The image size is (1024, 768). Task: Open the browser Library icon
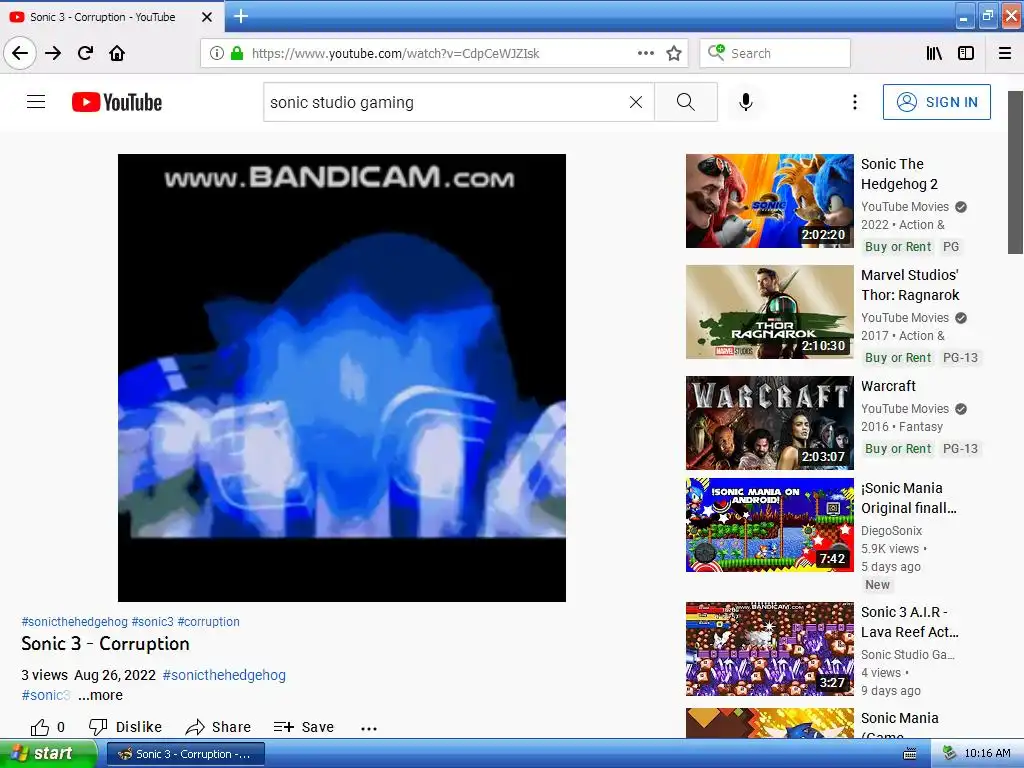point(935,53)
